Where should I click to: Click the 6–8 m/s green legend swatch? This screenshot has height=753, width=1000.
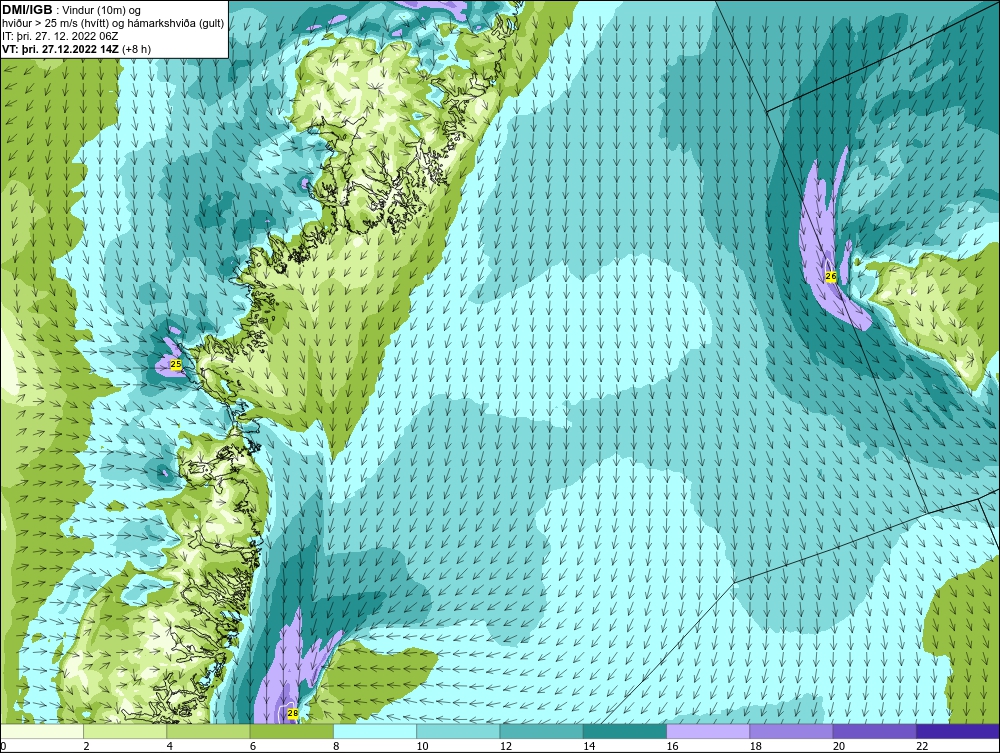coord(291,731)
